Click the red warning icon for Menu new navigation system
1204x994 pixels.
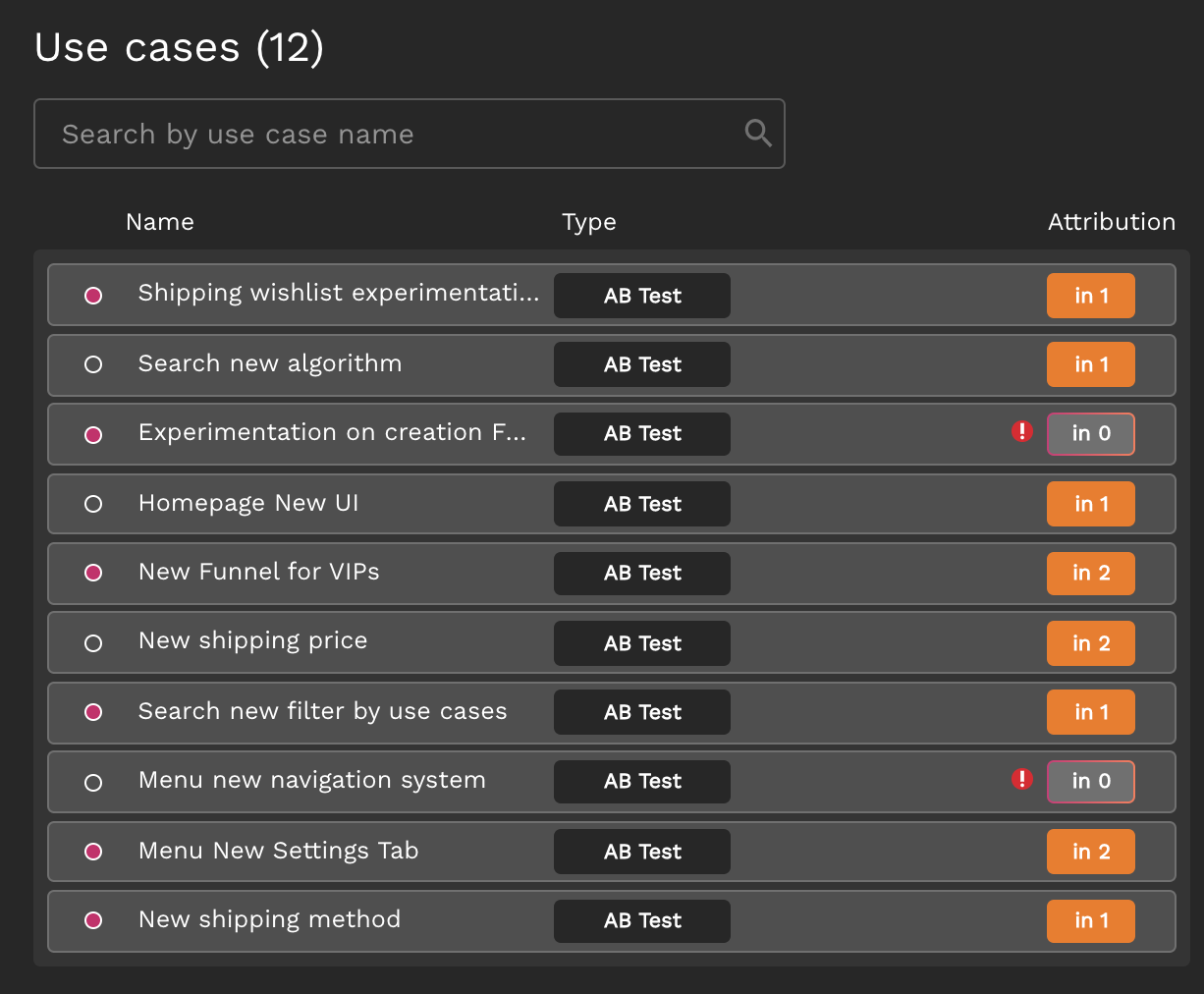tap(1022, 779)
